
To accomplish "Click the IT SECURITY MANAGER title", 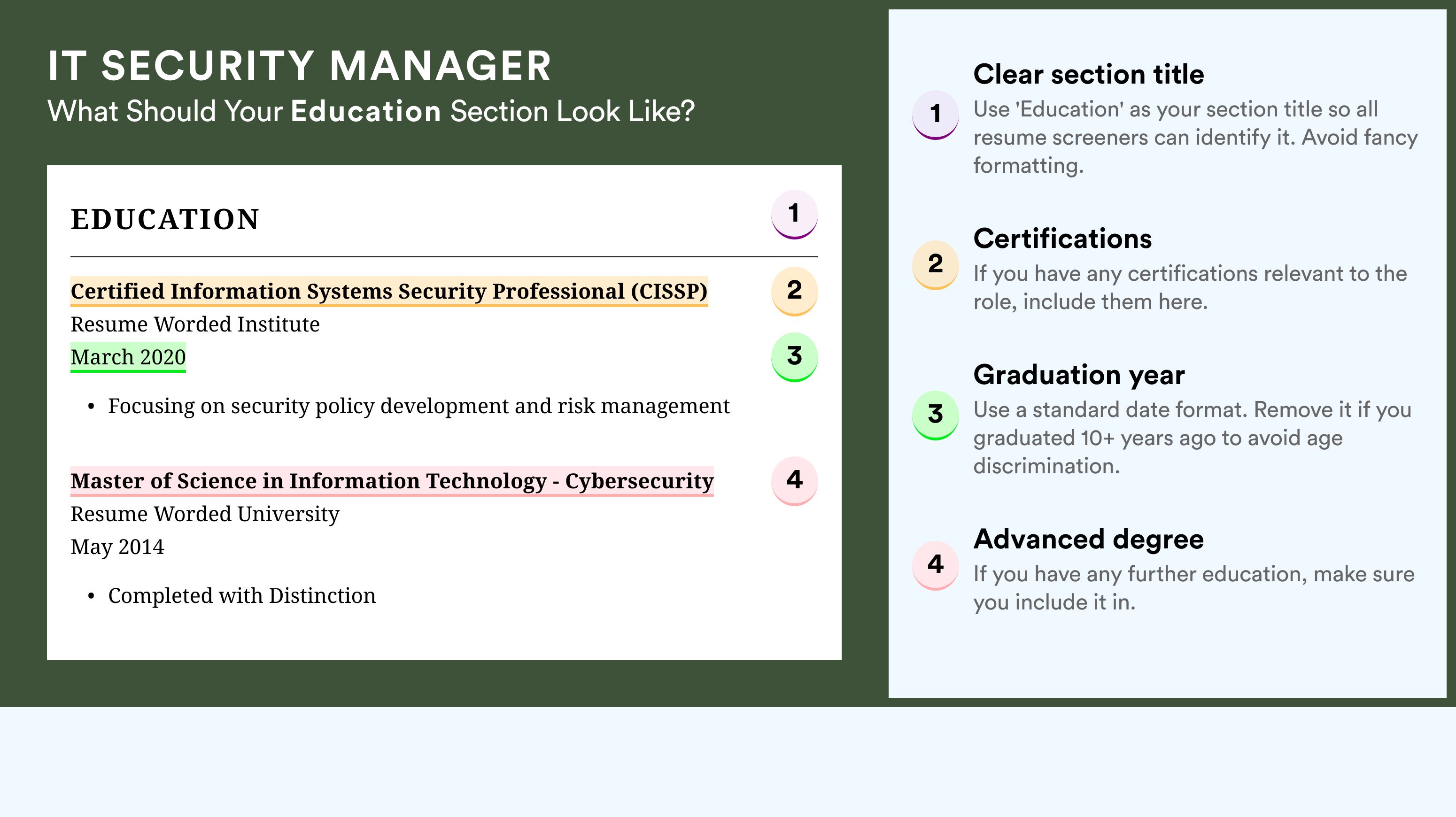I will pyautogui.click(x=299, y=66).
